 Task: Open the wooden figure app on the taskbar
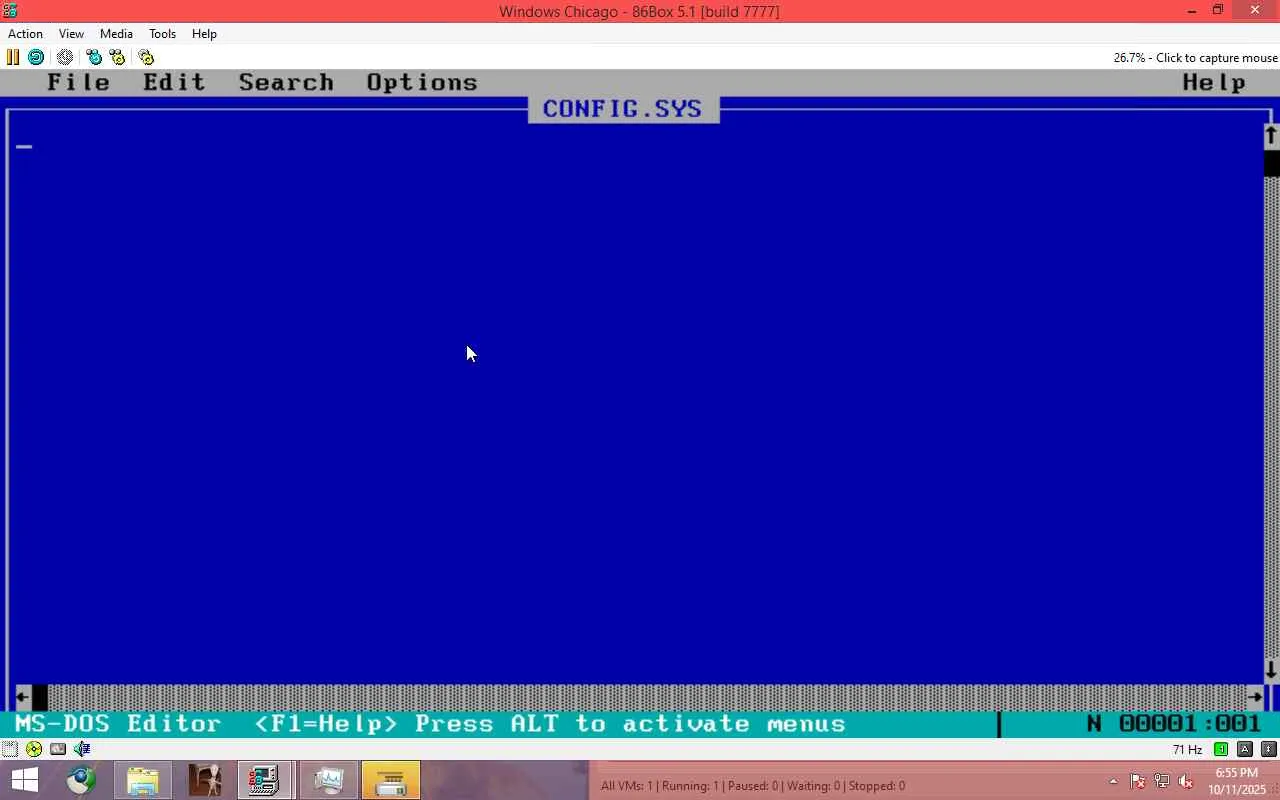[205, 780]
